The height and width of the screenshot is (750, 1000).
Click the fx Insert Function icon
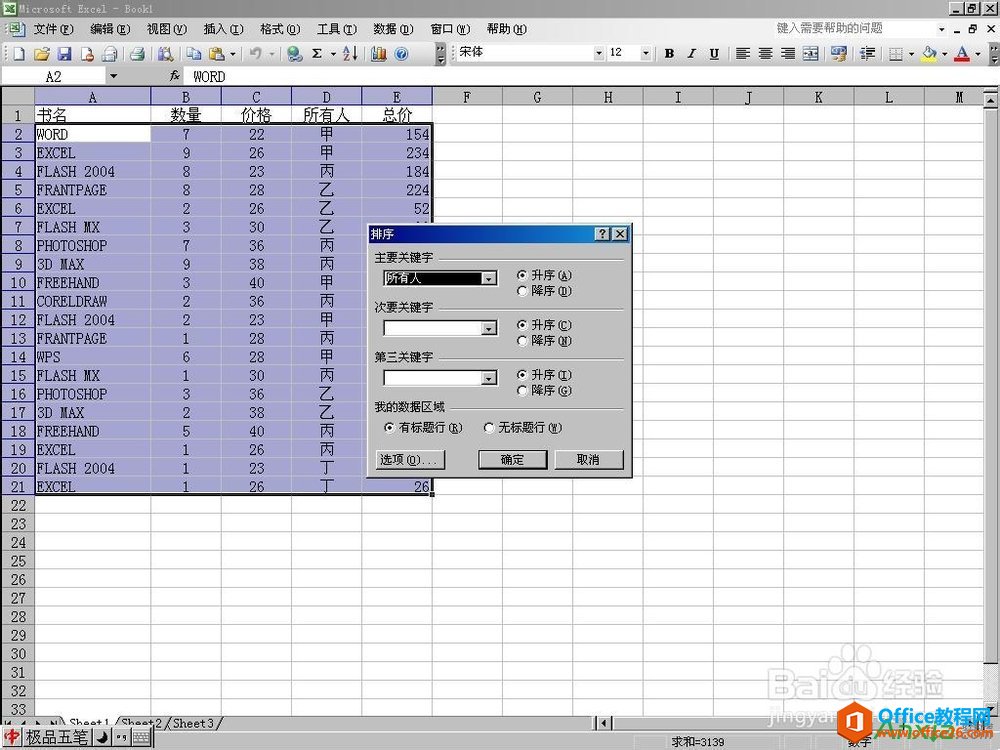tap(175, 76)
